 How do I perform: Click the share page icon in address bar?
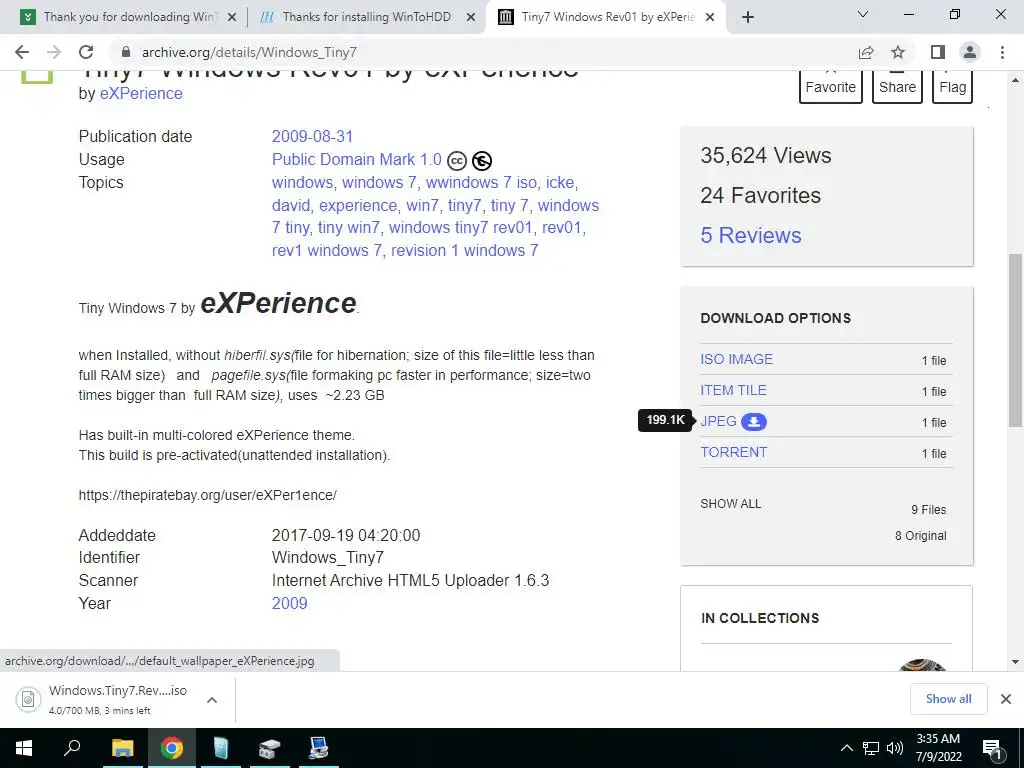(x=866, y=52)
